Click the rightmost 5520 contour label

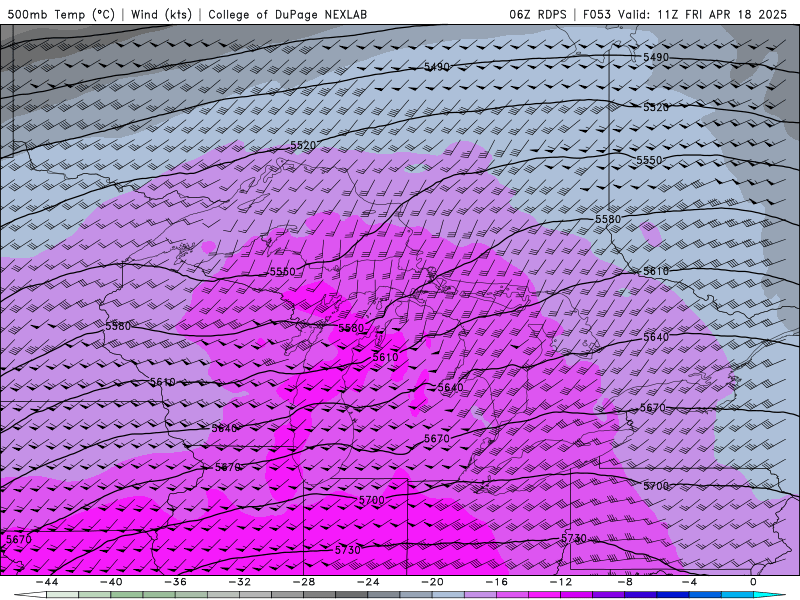coord(656,107)
